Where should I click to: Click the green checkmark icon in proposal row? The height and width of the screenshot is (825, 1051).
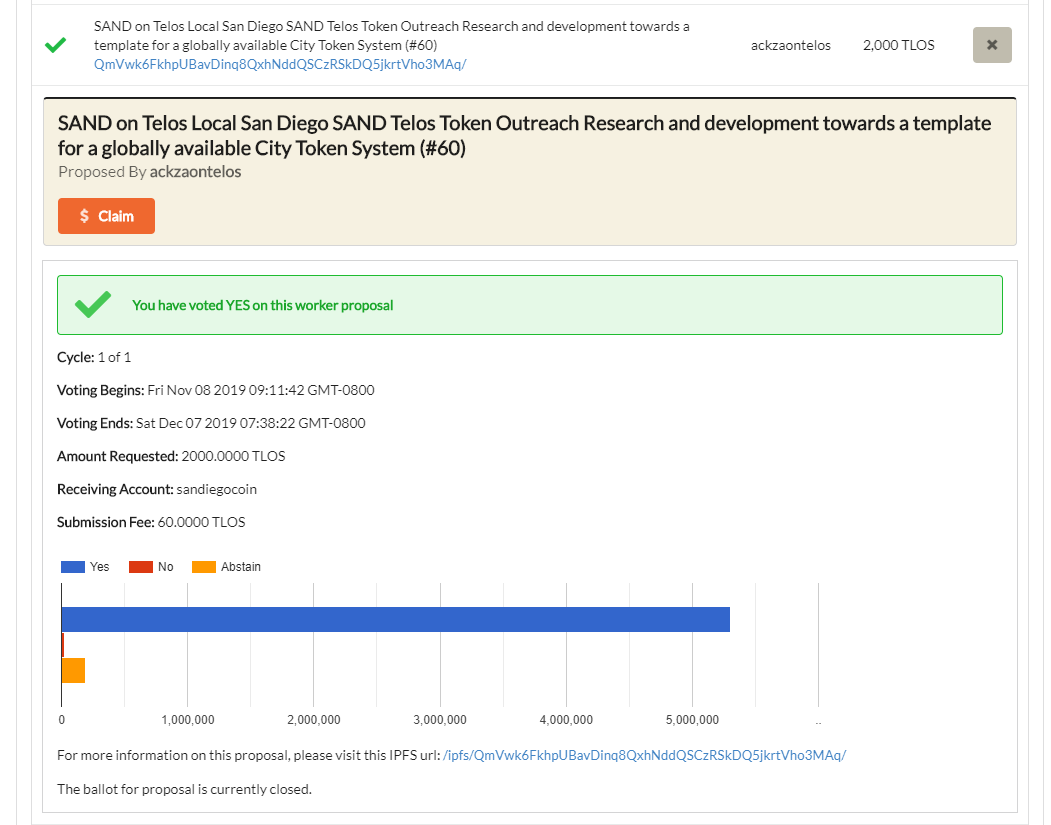point(56,45)
